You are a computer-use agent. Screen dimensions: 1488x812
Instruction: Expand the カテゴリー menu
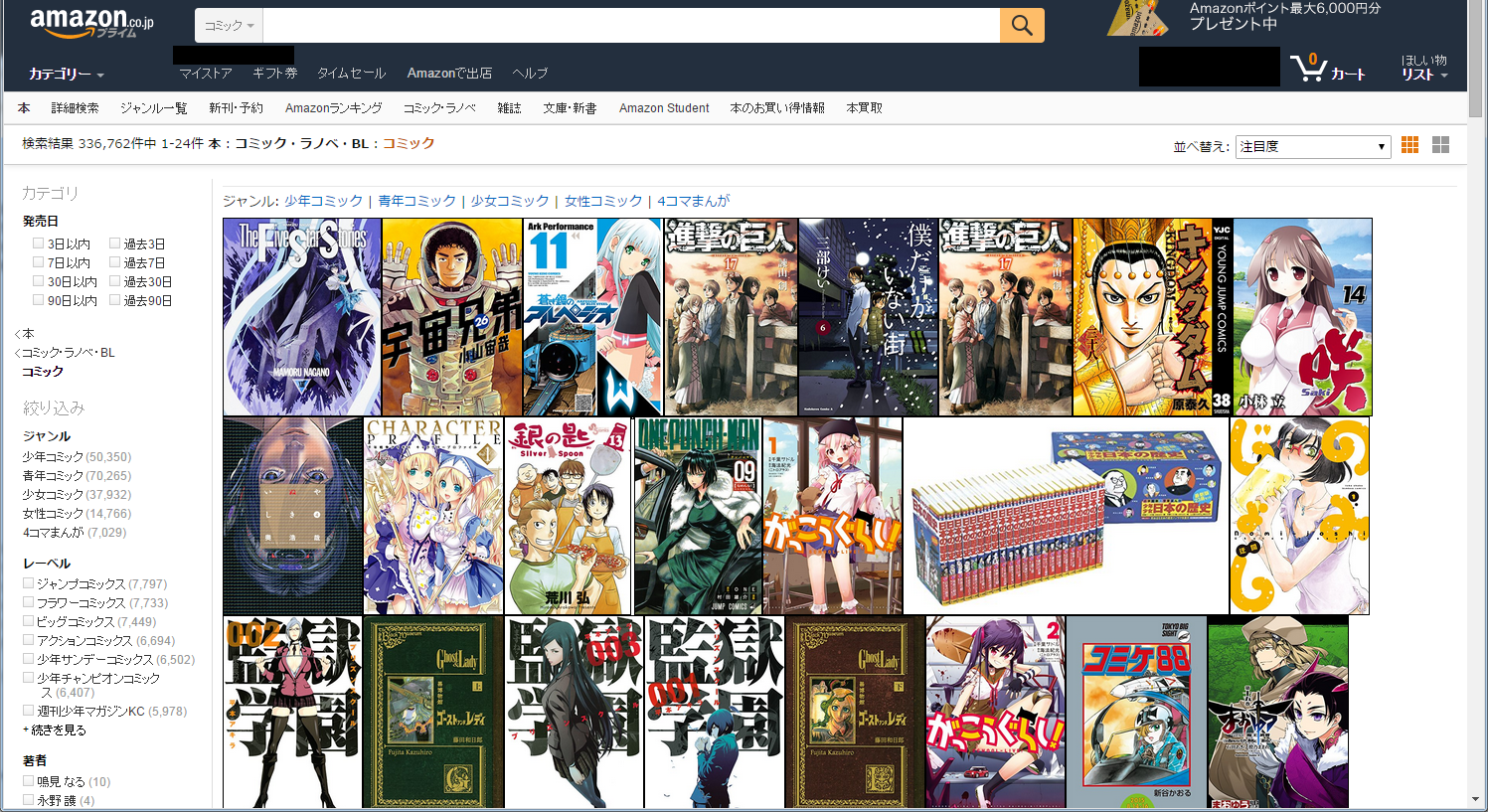coord(67,74)
